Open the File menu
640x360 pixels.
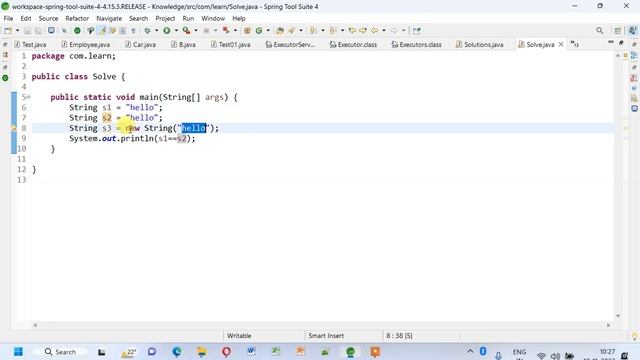click(x=8, y=18)
